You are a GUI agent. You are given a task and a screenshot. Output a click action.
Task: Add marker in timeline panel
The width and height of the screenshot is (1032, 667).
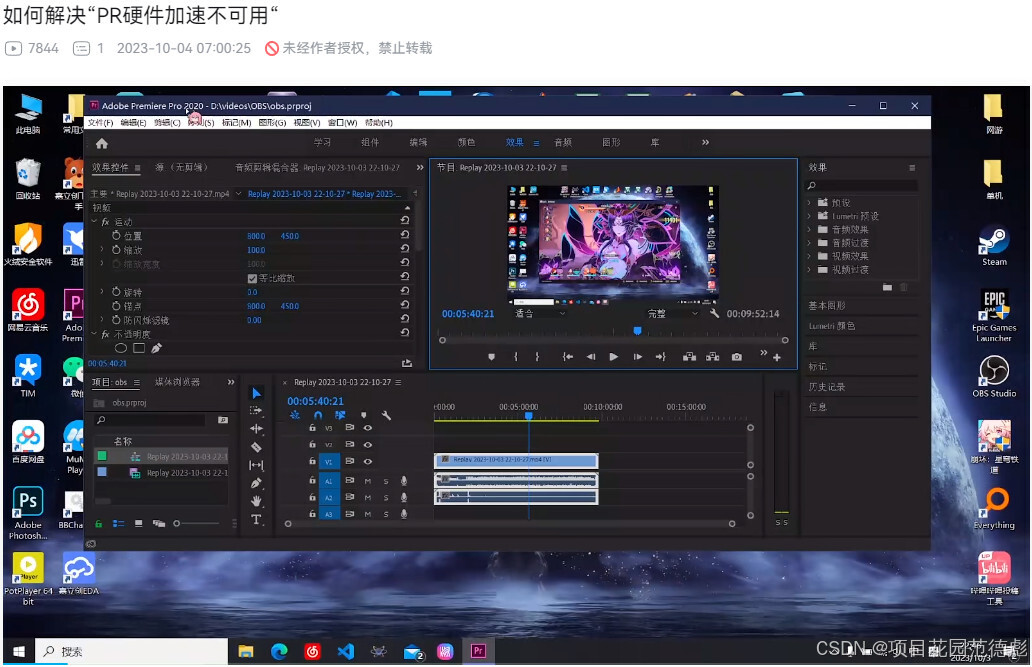pos(363,415)
